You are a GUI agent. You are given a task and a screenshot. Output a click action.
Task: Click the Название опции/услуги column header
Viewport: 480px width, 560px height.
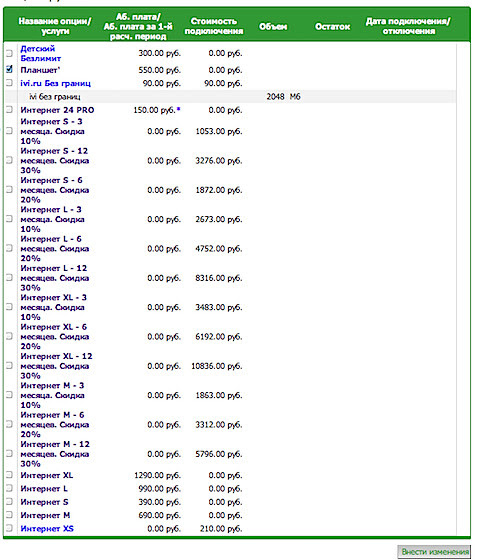click(x=55, y=26)
